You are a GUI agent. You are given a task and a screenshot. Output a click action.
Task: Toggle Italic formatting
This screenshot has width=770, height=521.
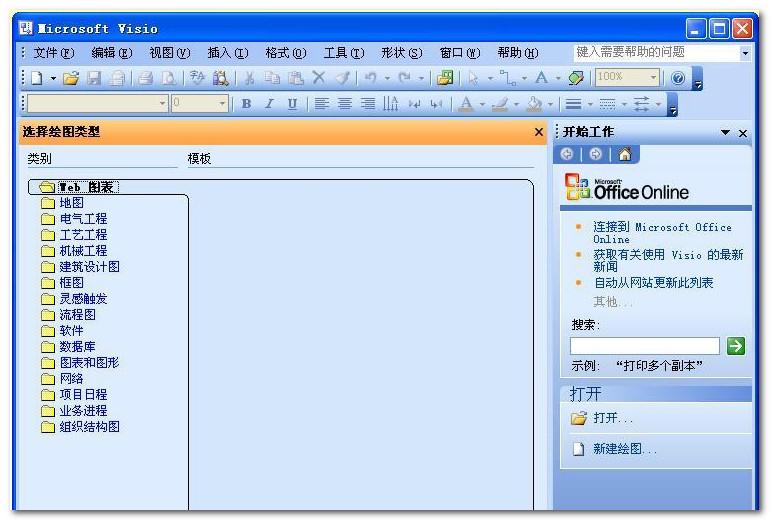(270, 104)
